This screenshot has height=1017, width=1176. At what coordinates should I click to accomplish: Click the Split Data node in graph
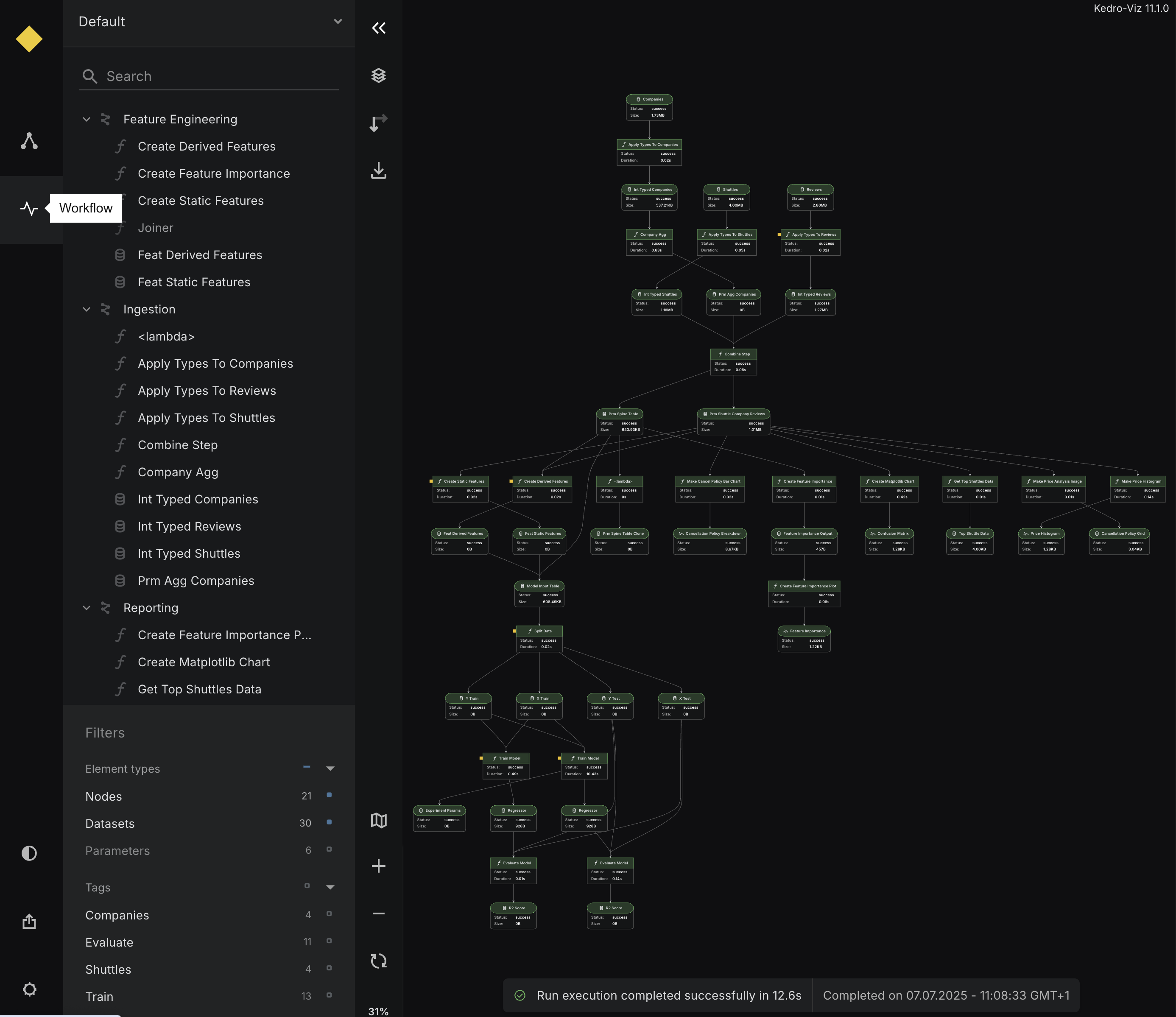coord(539,631)
